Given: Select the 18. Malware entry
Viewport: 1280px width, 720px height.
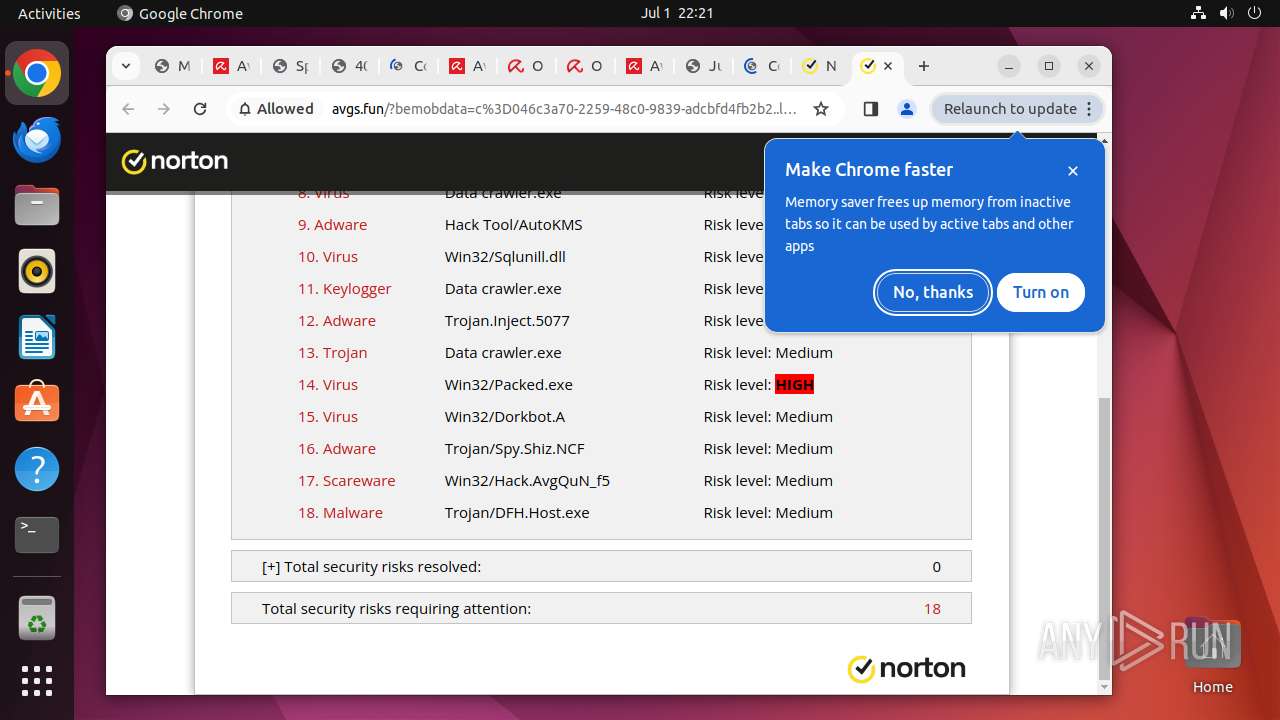Looking at the screenshot, I should tap(340, 512).
